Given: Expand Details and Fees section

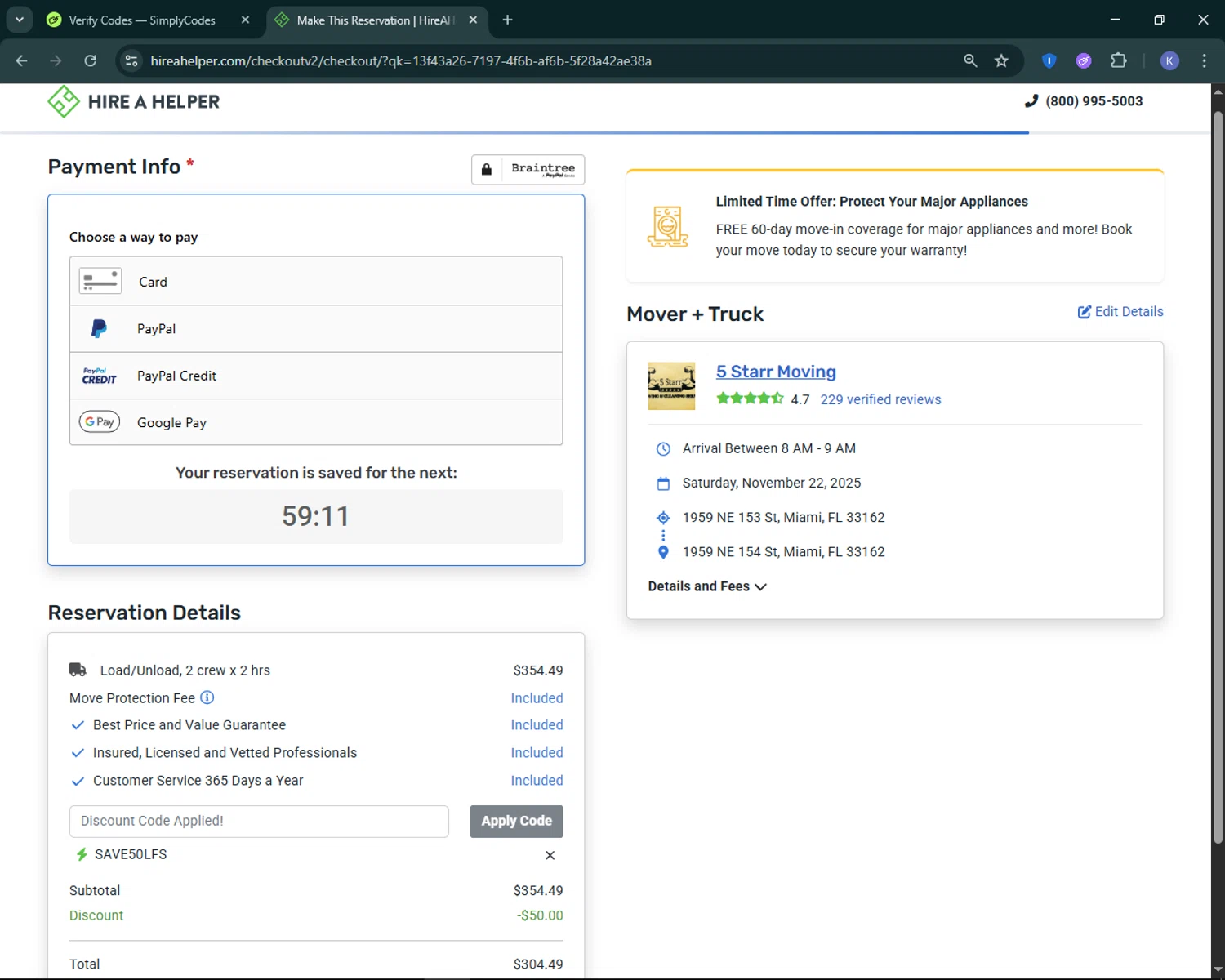Looking at the screenshot, I should (707, 586).
